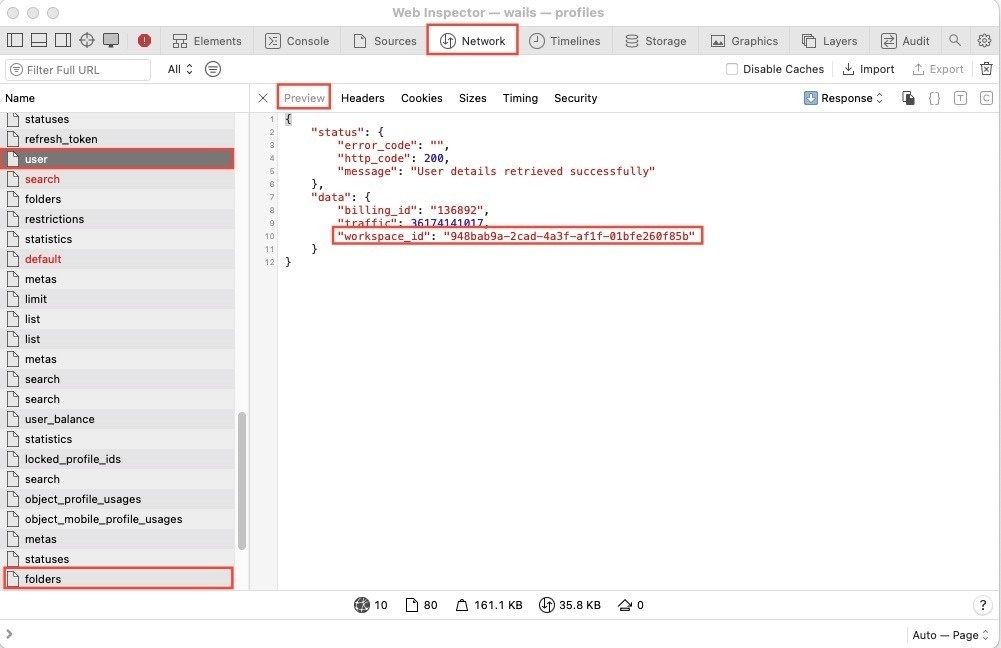The image size is (1001, 648).
Task: Open search using the magnifying glass icon
Action: [956, 41]
